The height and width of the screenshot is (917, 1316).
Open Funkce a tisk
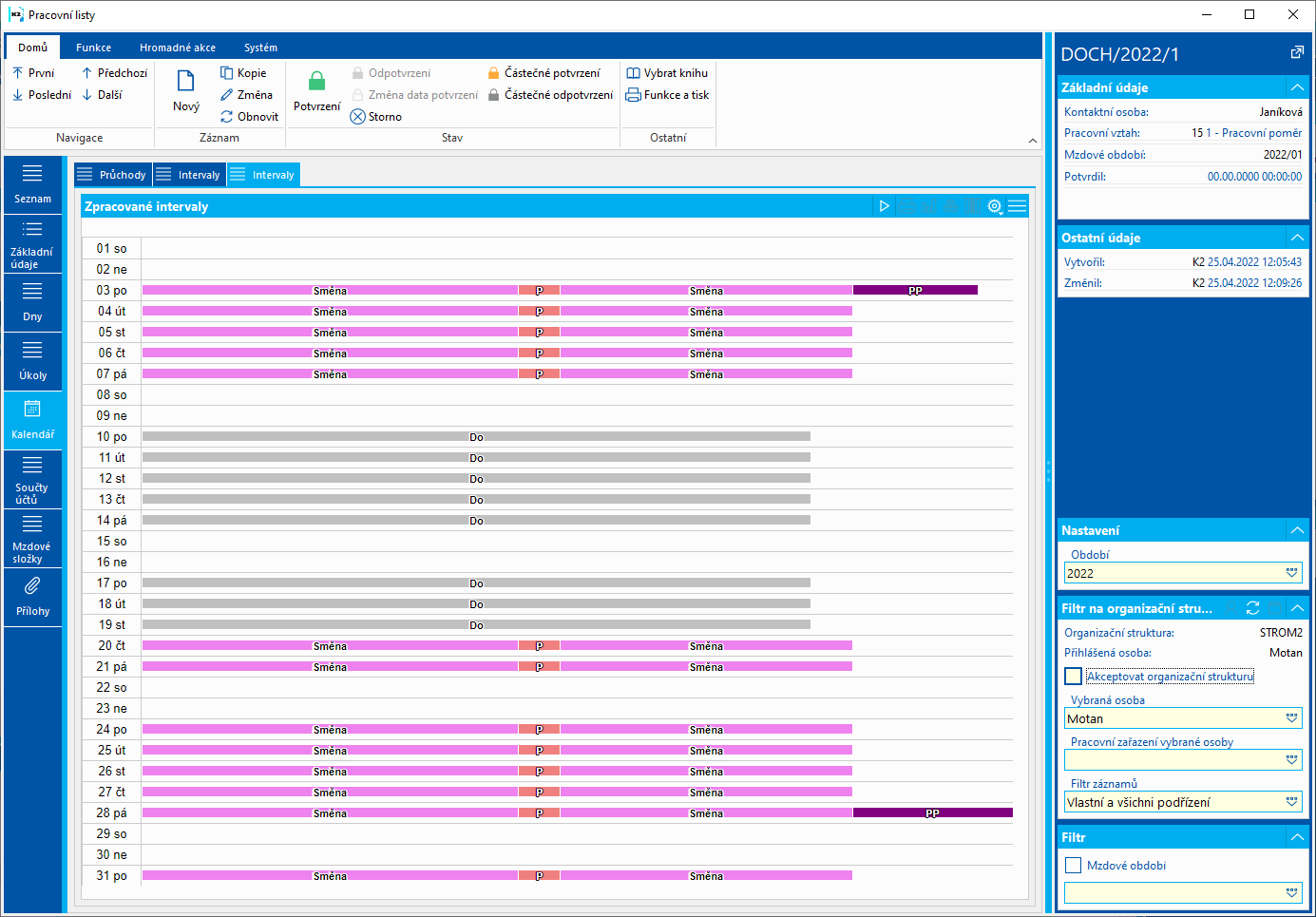coord(668,95)
